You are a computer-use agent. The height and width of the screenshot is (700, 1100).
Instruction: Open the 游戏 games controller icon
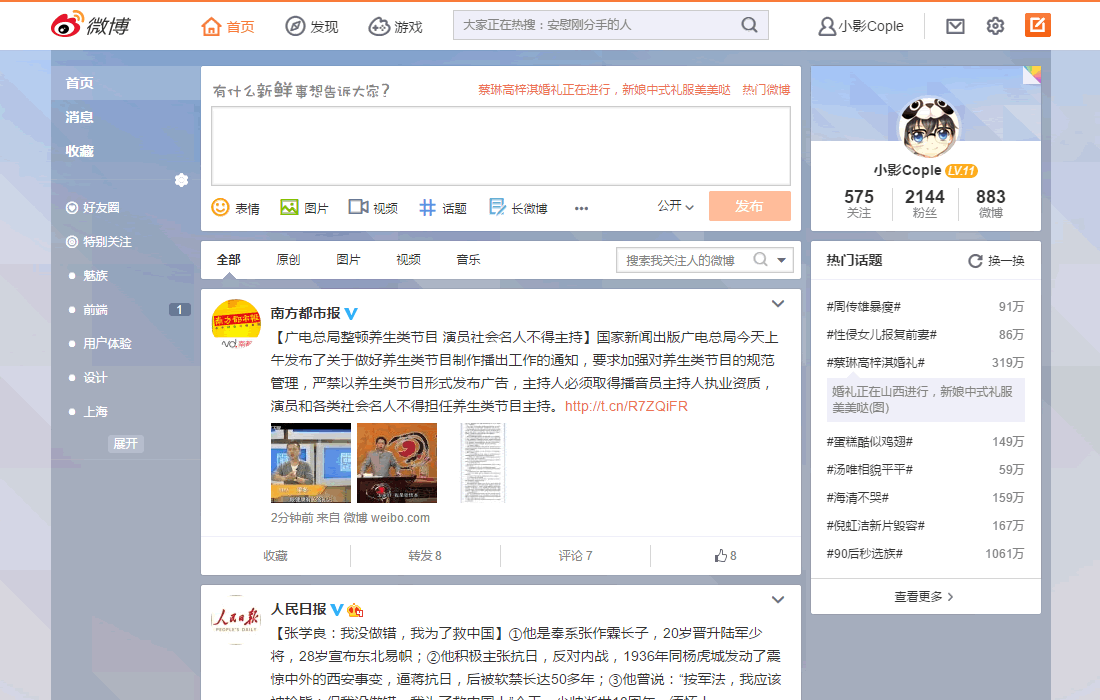379,27
